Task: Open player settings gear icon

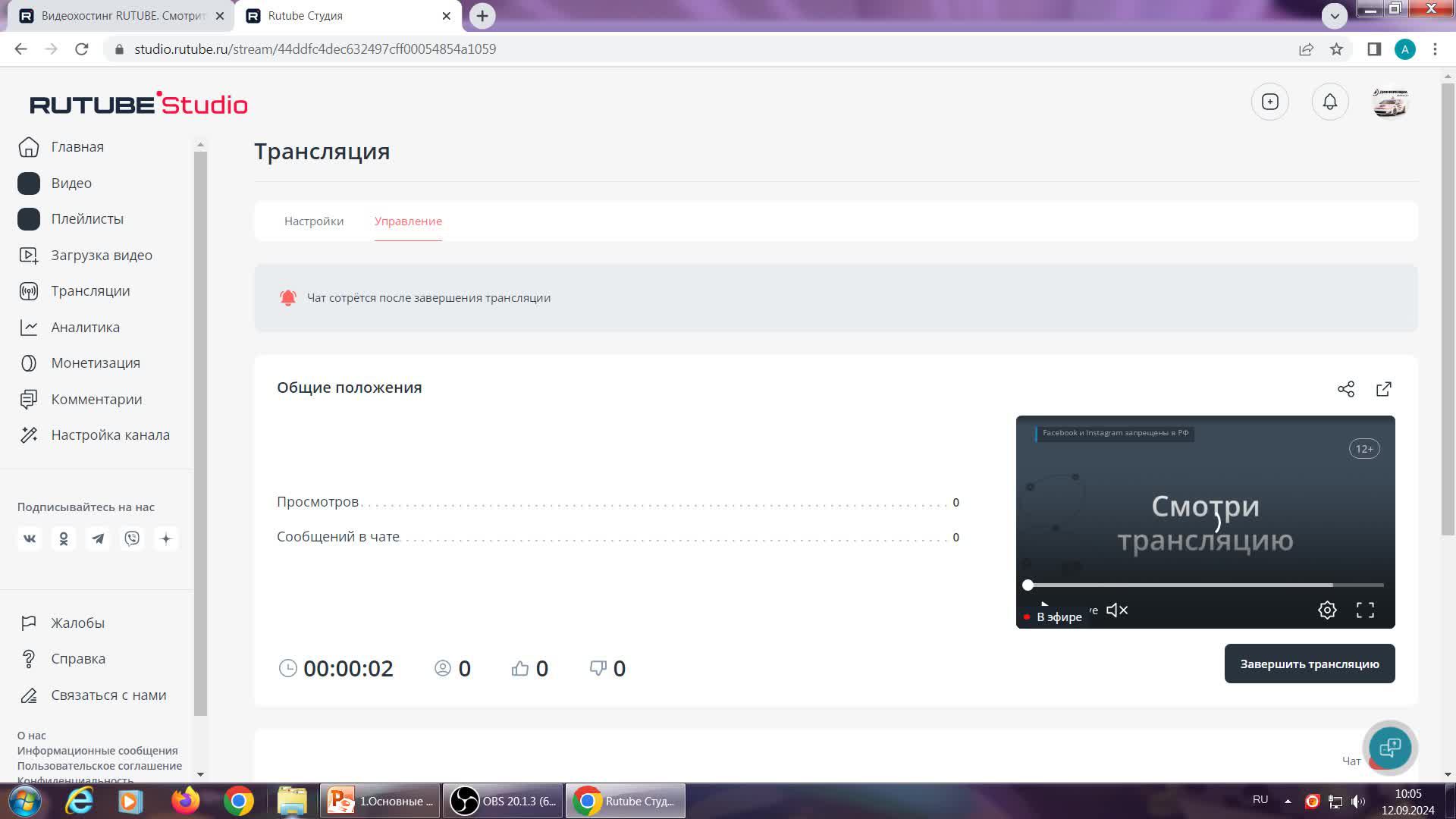Action: tap(1327, 610)
